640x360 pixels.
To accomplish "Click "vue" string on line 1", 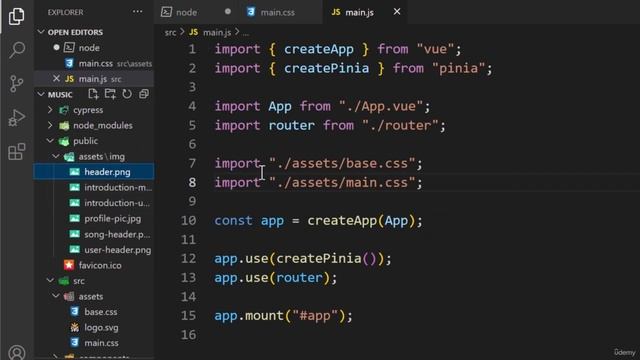I will coord(436,49).
